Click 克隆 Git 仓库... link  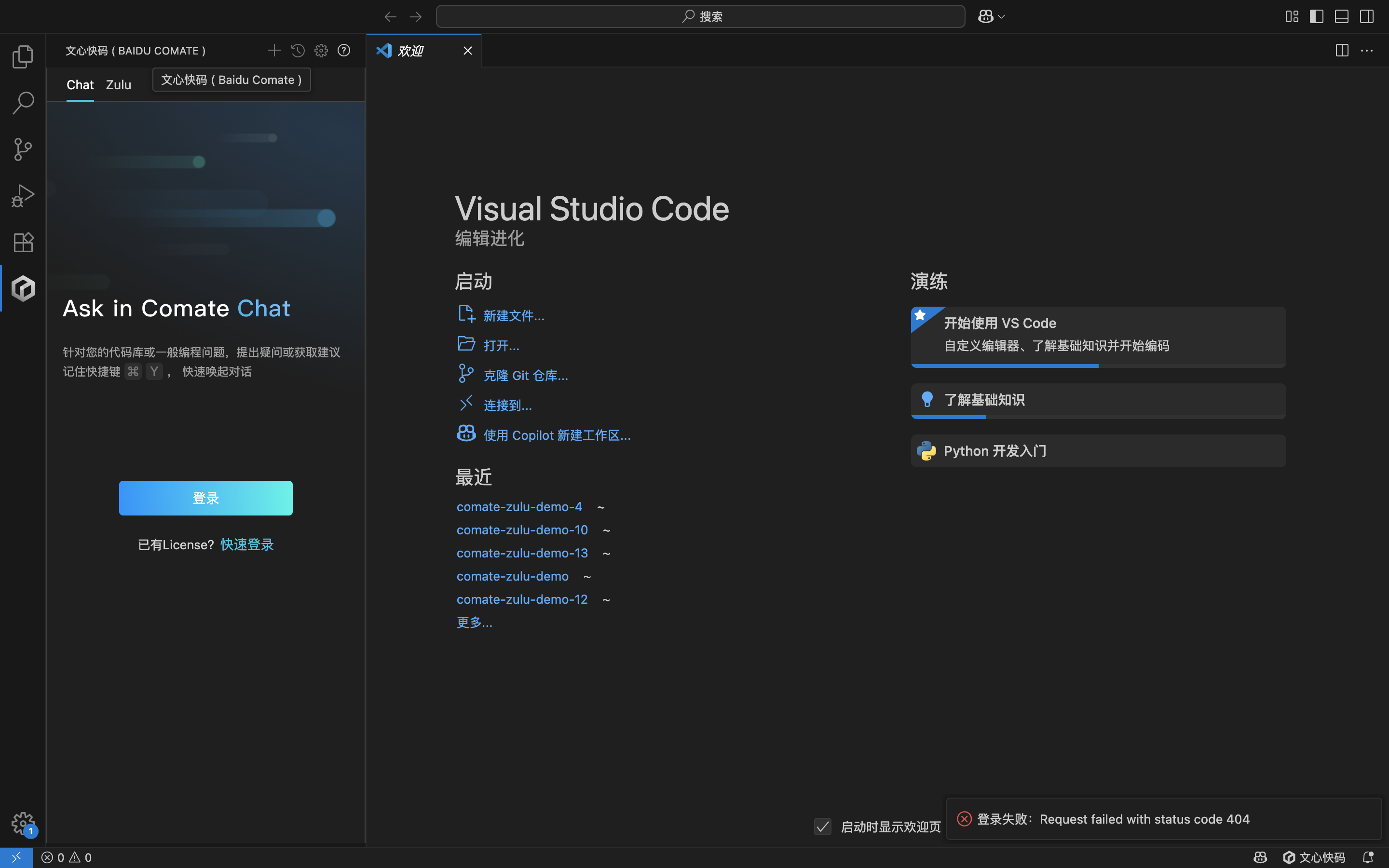[525, 375]
